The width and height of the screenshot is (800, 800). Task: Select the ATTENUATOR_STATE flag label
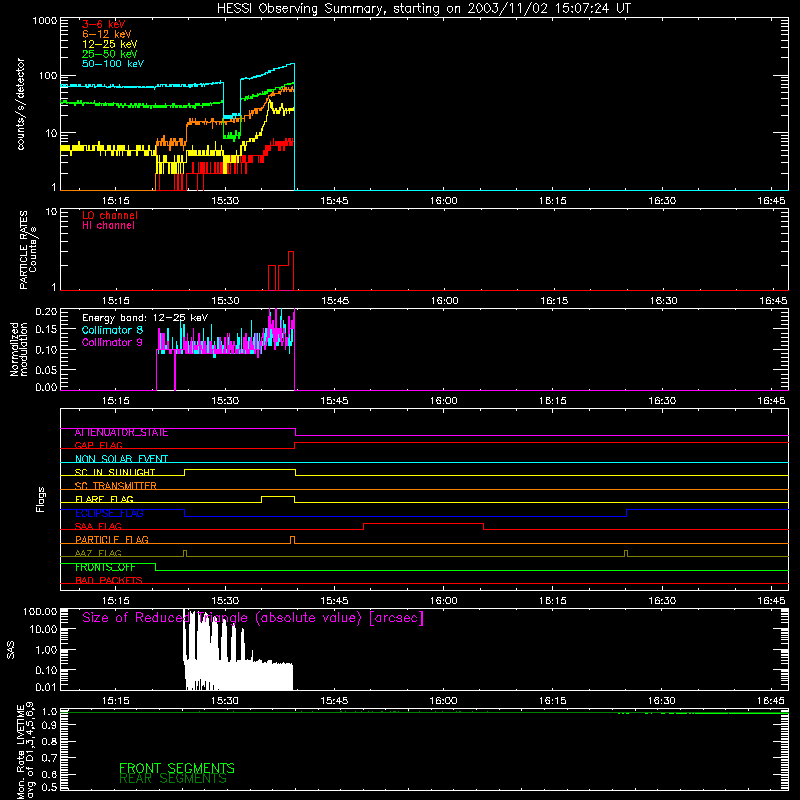pyautogui.click(x=121, y=433)
